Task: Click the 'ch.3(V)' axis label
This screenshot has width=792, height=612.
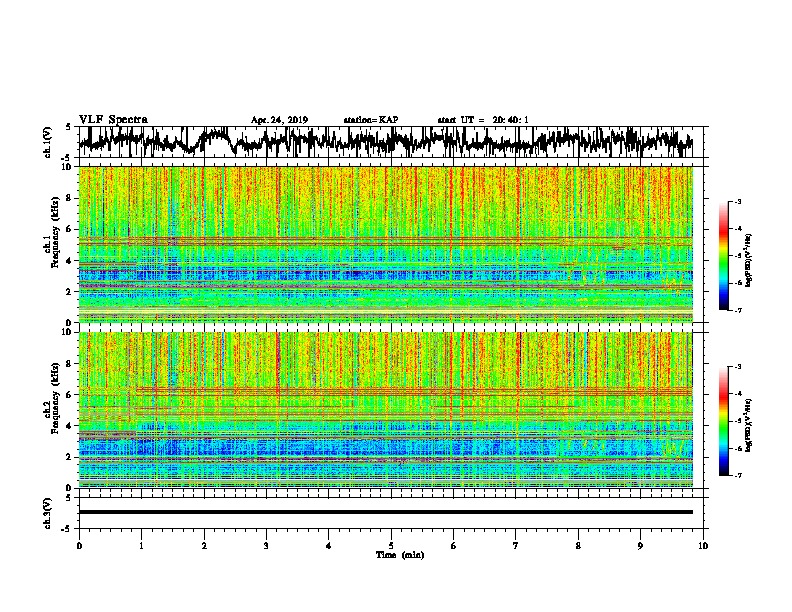Action: pyautogui.click(x=48, y=513)
